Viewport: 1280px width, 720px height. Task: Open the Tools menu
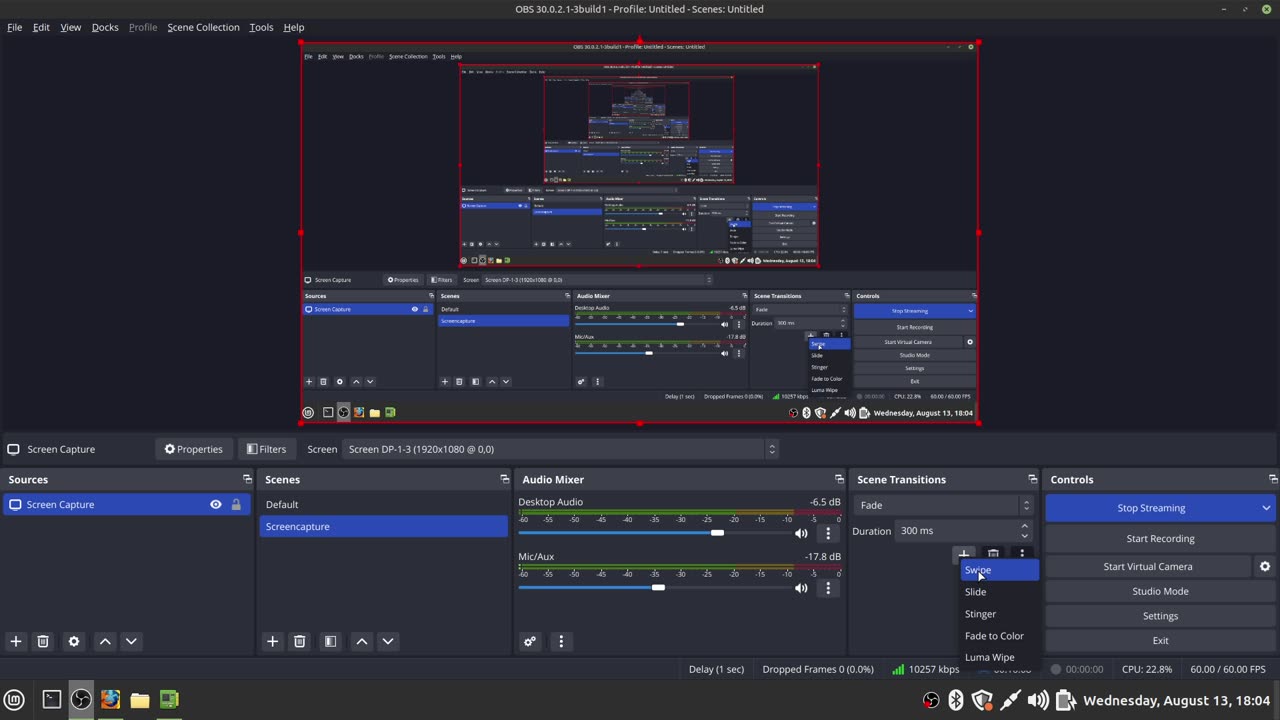coord(261,27)
